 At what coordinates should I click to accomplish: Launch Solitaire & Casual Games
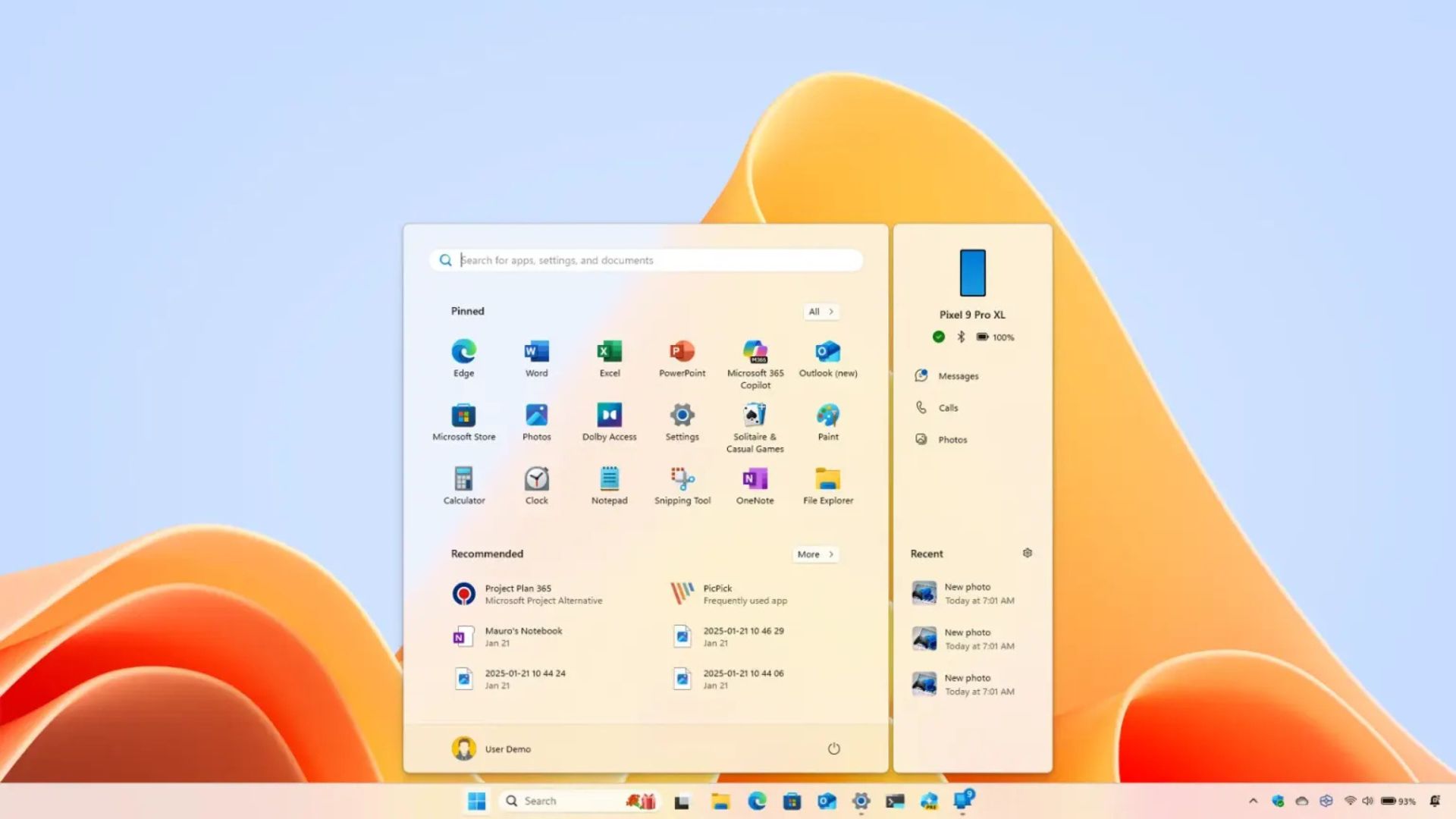pos(755,415)
